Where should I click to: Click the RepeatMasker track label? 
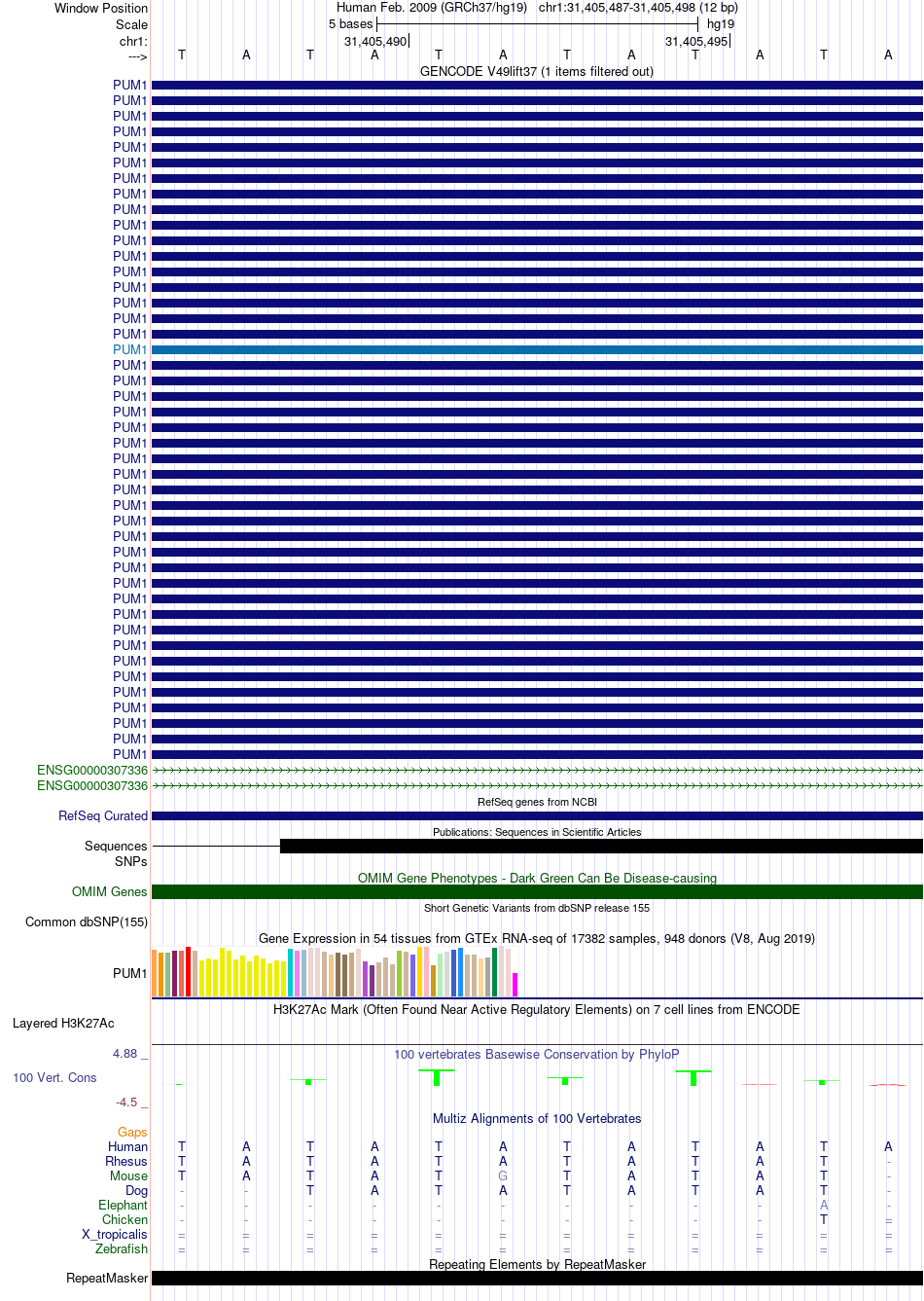(107, 1278)
